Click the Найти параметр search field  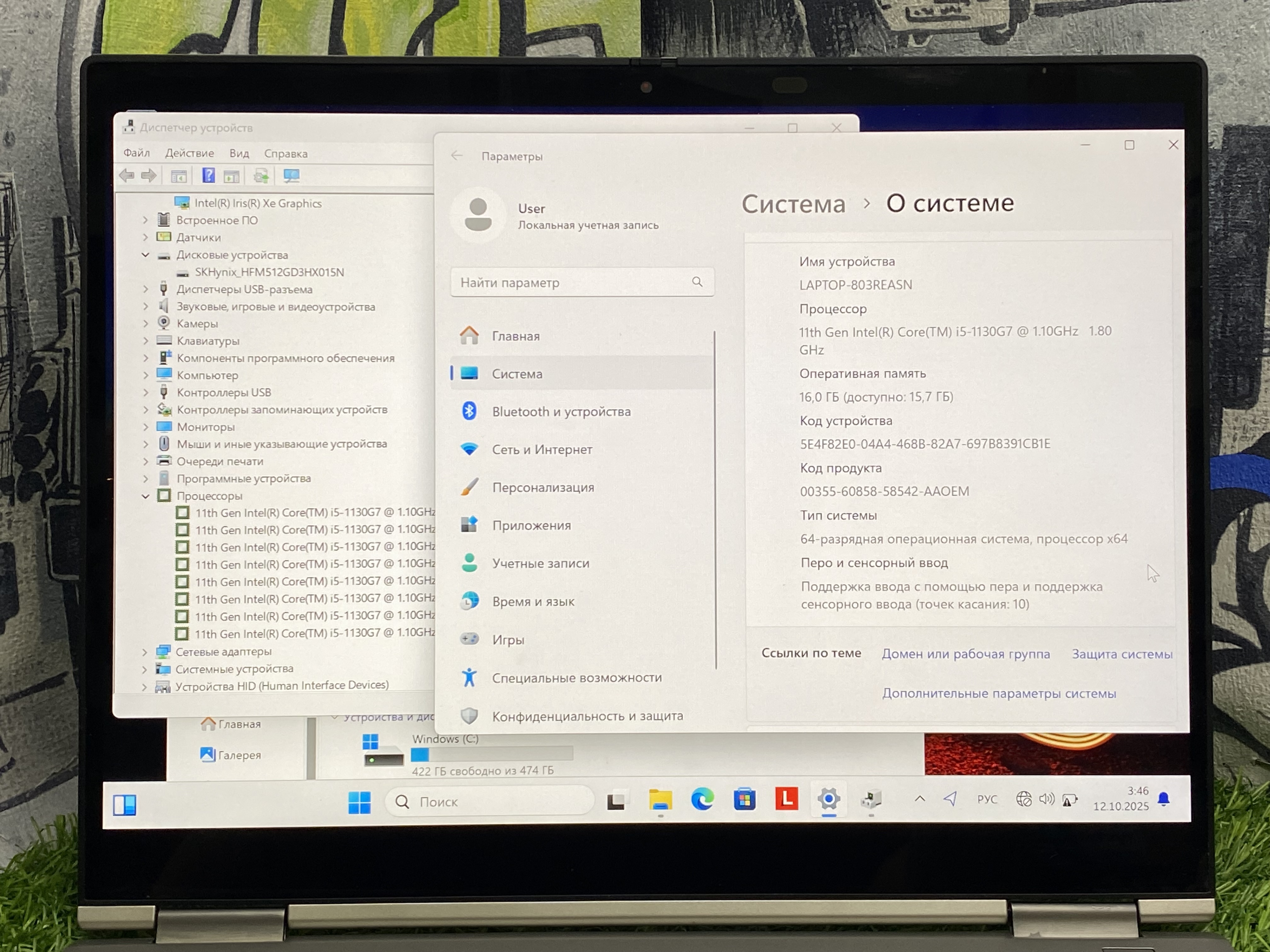point(574,282)
